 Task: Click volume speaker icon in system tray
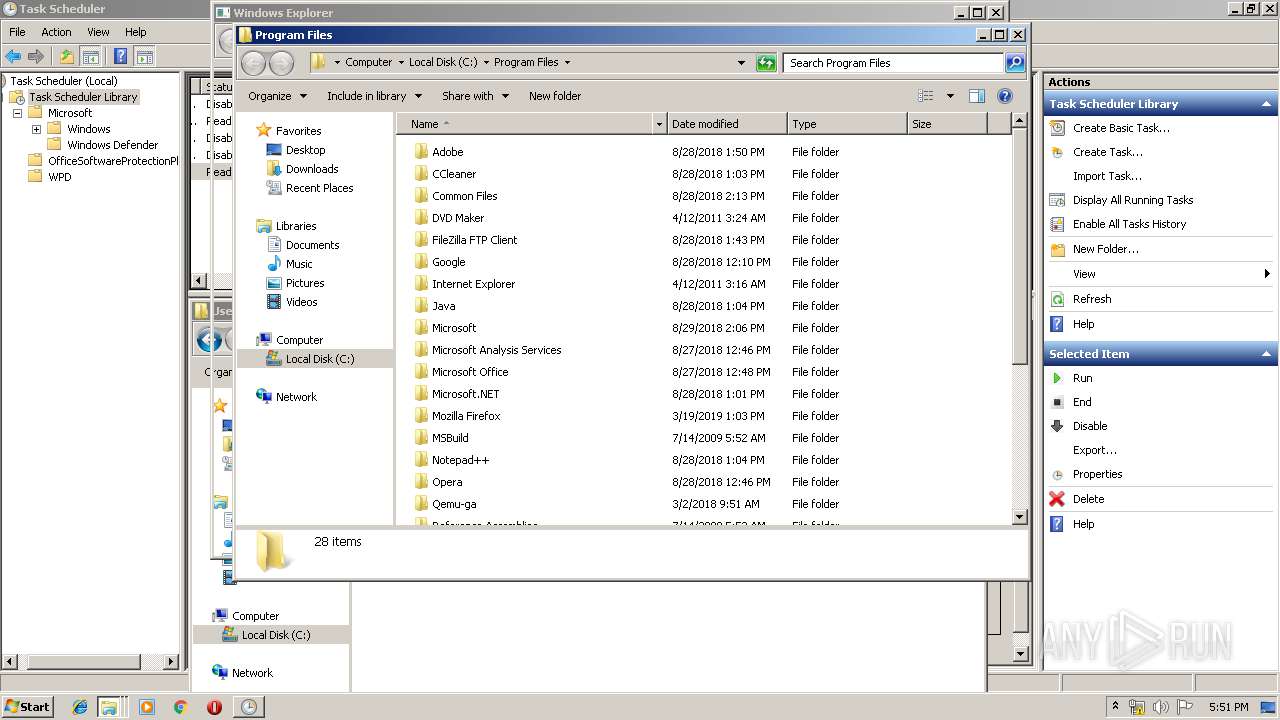(x=1161, y=707)
